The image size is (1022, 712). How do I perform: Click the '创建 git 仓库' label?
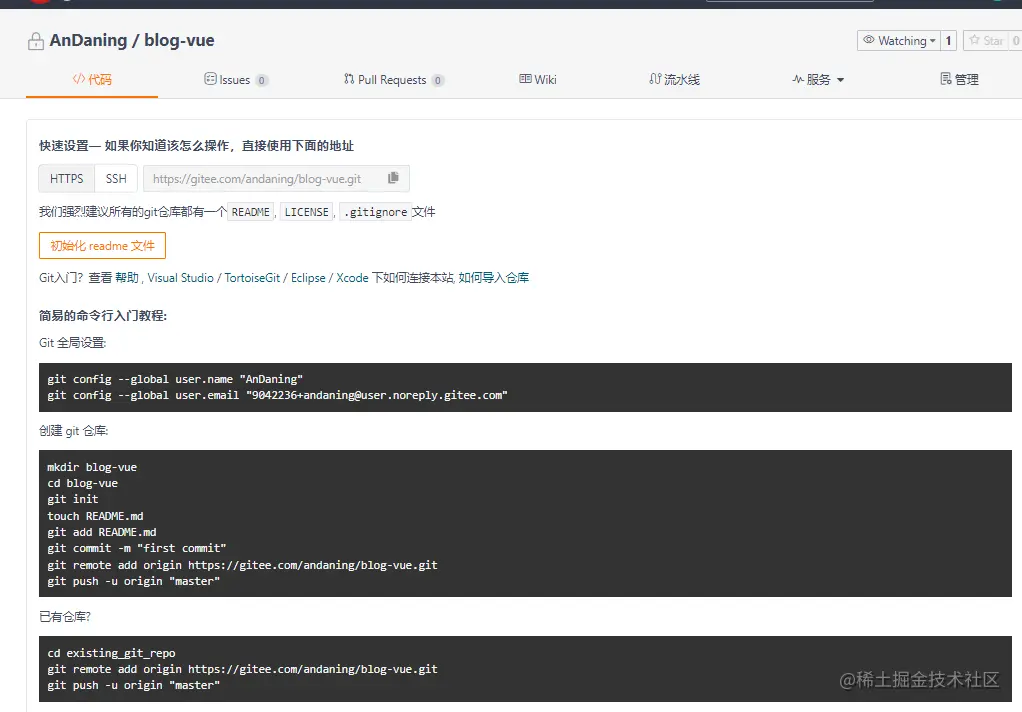74,431
